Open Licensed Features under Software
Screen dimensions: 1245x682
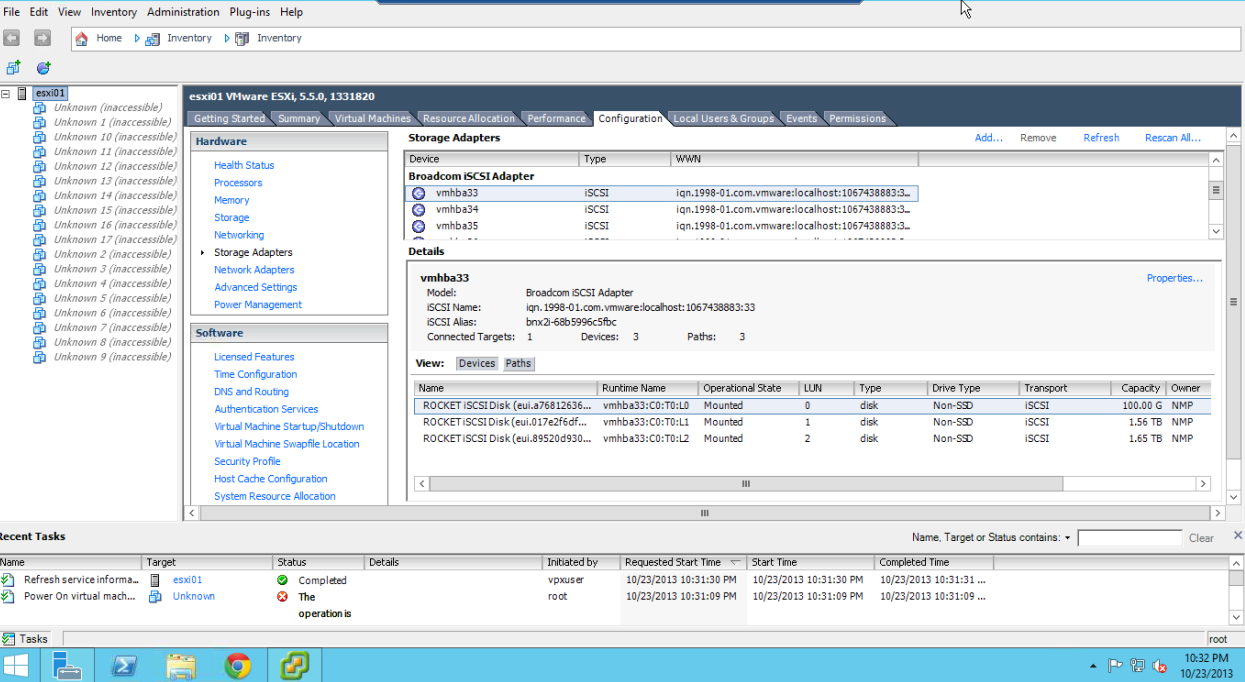click(x=254, y=357)
